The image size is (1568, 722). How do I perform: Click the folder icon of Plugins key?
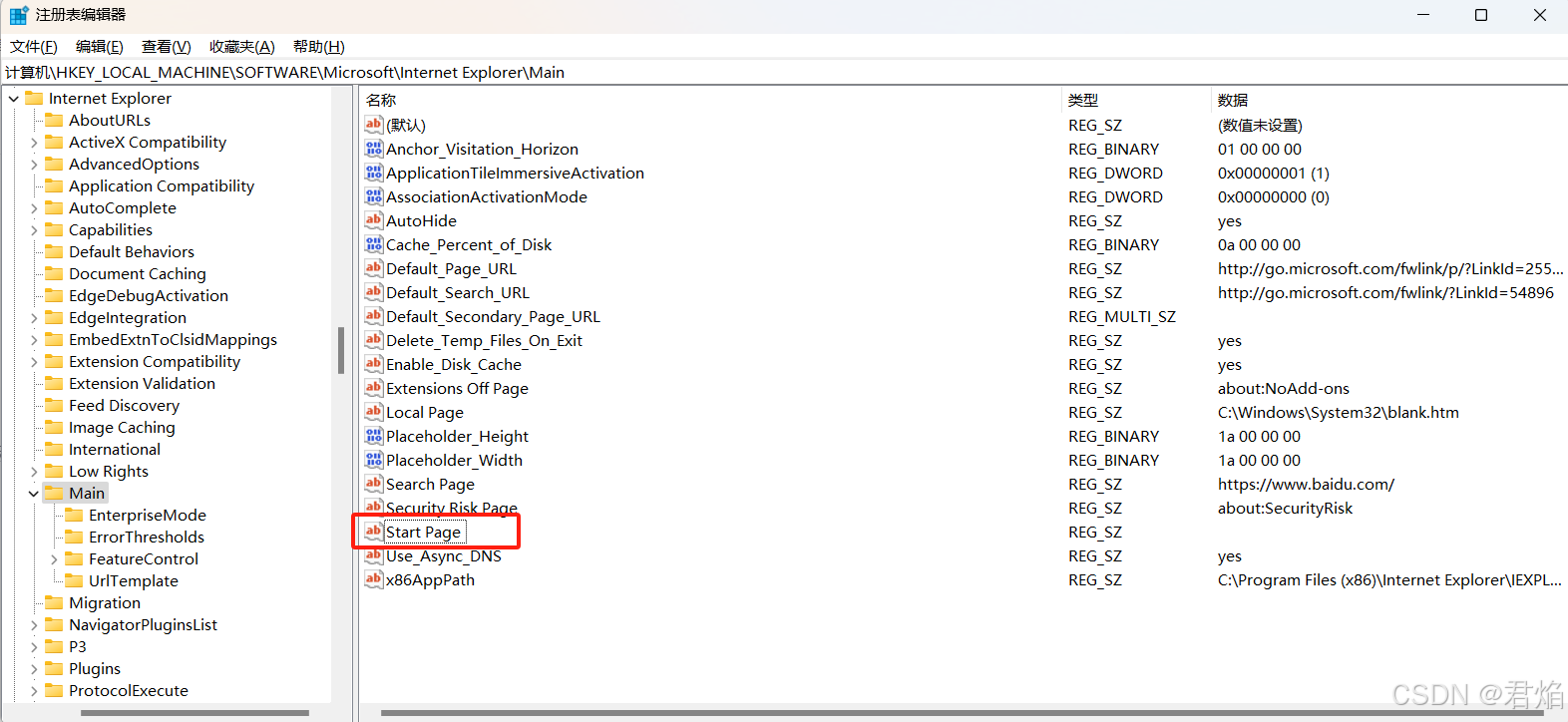pyautogui.click(x=54, y=668)
